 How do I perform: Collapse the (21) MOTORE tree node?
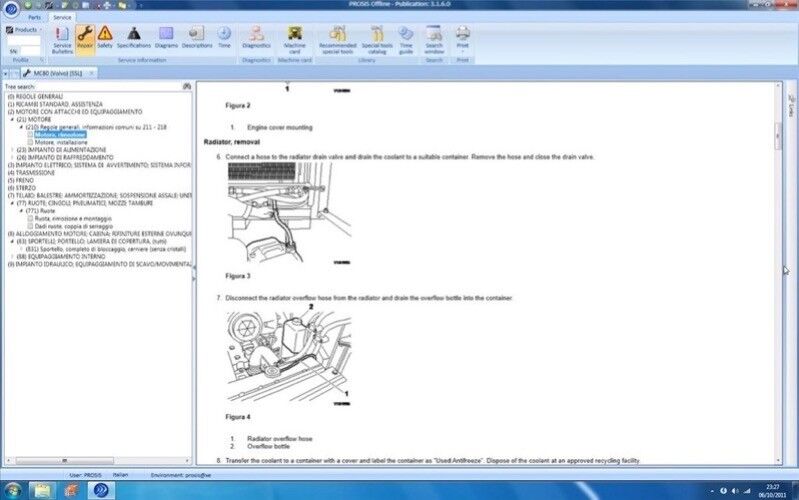(x=12, y=119)
